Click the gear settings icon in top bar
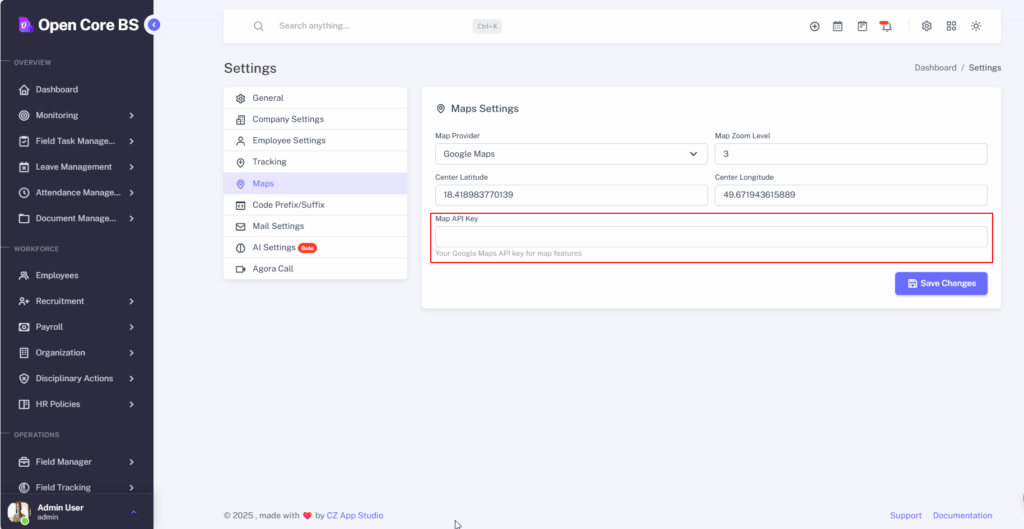This screenshot has height=529, width=1024. click(x=927, y=26)
